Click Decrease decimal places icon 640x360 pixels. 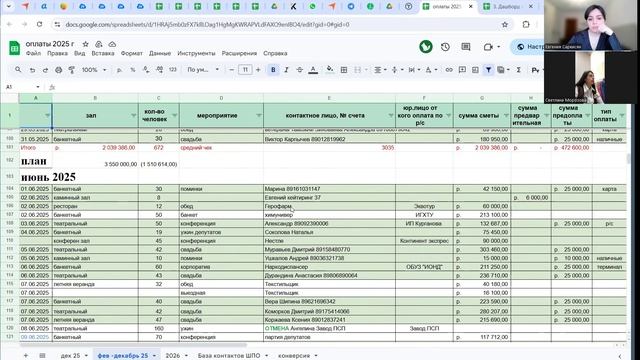146,70
